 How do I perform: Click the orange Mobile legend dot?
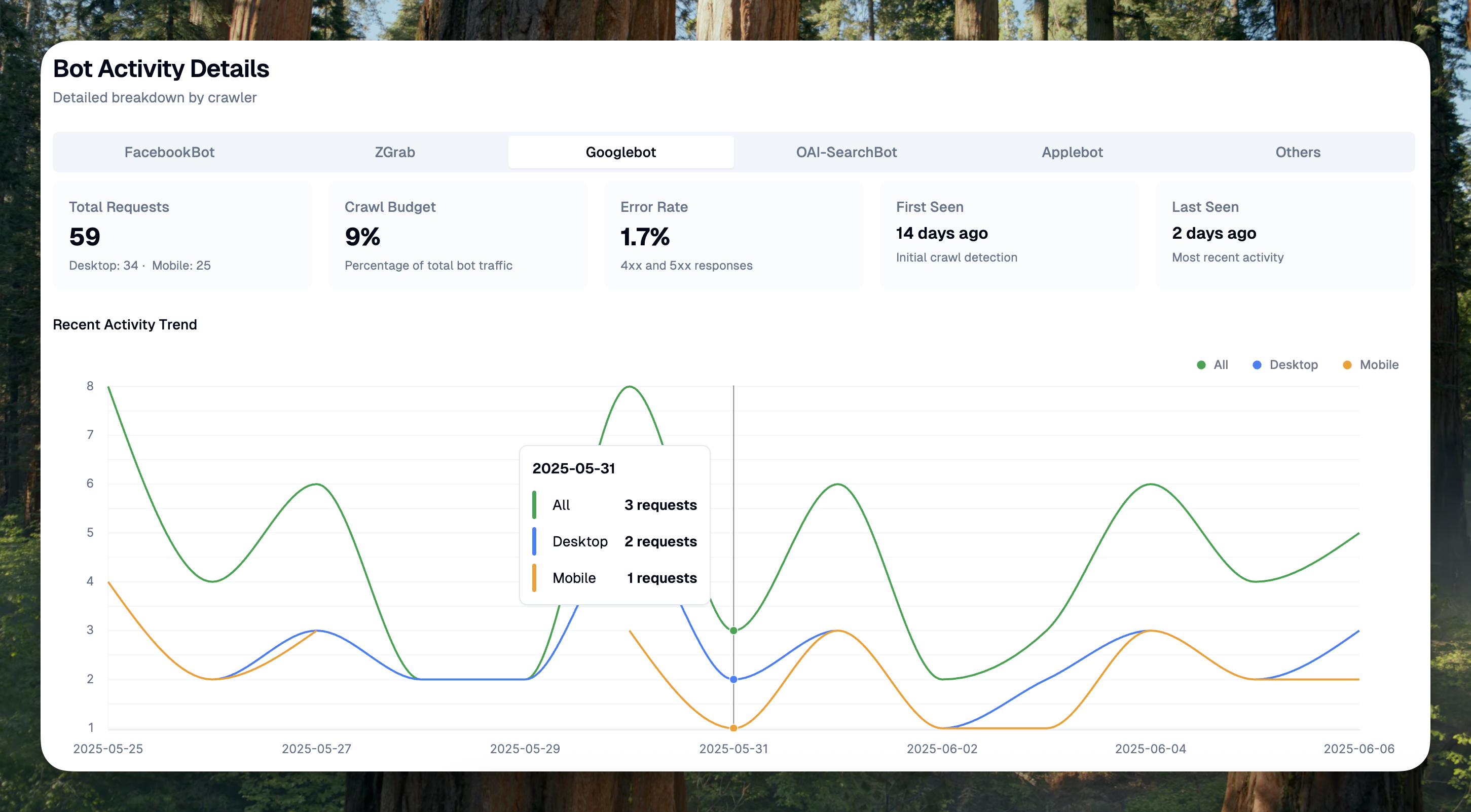[x=1347, y=365]
